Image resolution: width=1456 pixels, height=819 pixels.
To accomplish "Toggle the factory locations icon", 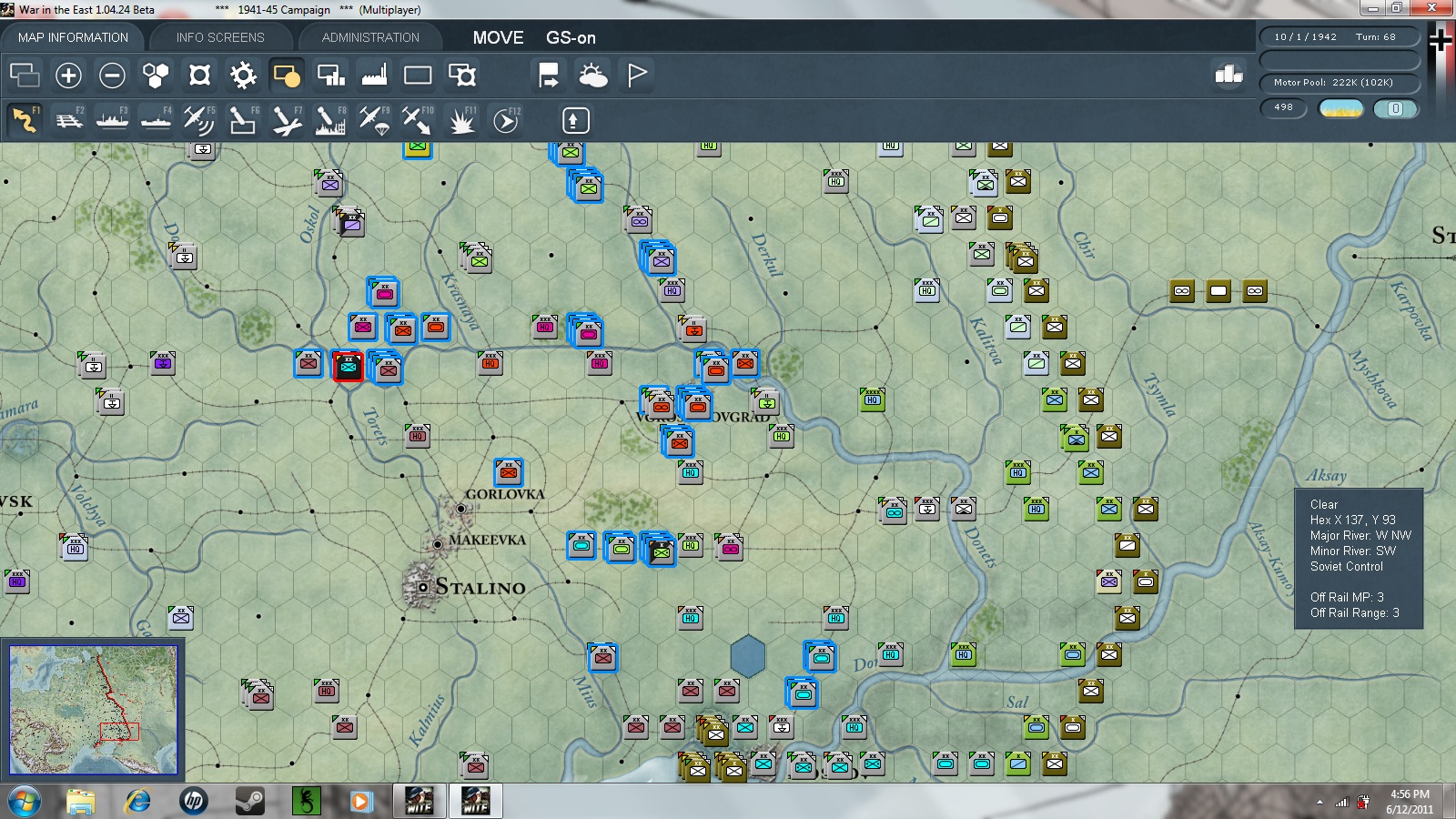I will pos(374,75).
